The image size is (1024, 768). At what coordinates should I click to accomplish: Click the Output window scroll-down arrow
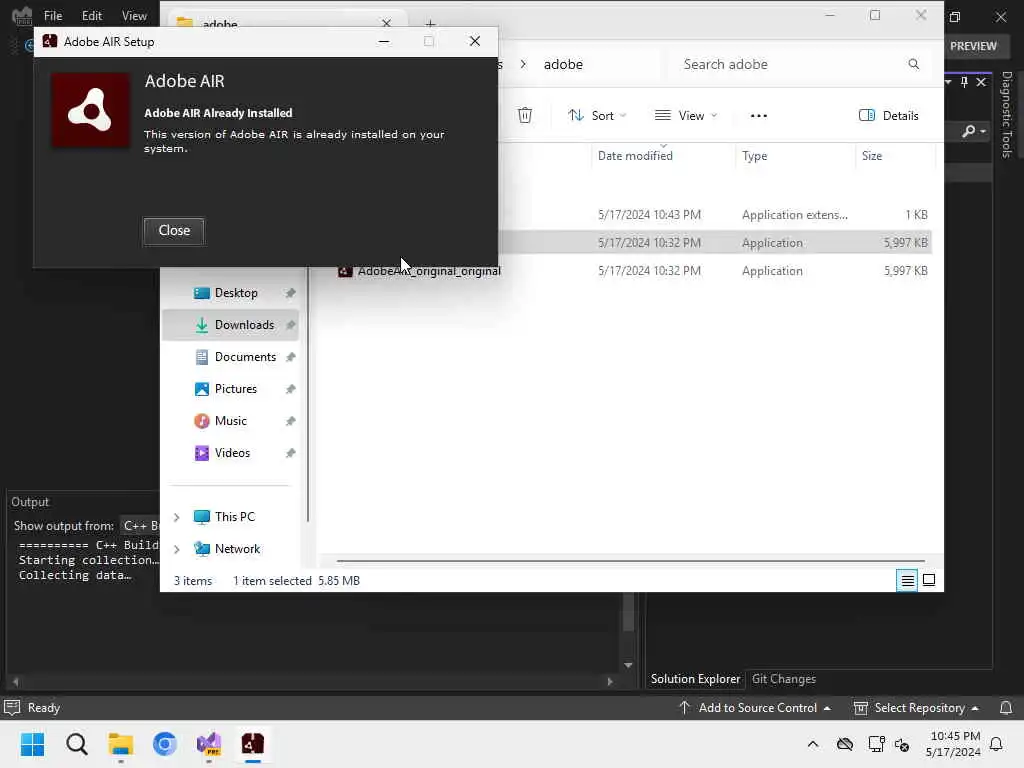[628, 665]
